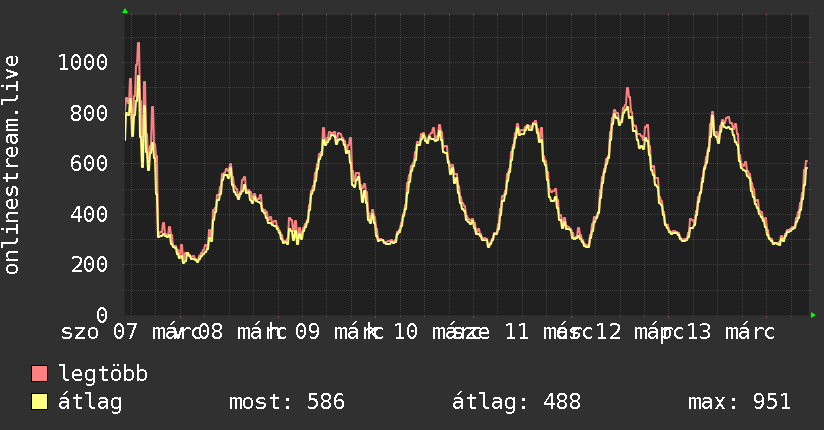Screen dimensions: 824x430
Task: Click the green arrow at x-axis end
Action: (813, 315)
